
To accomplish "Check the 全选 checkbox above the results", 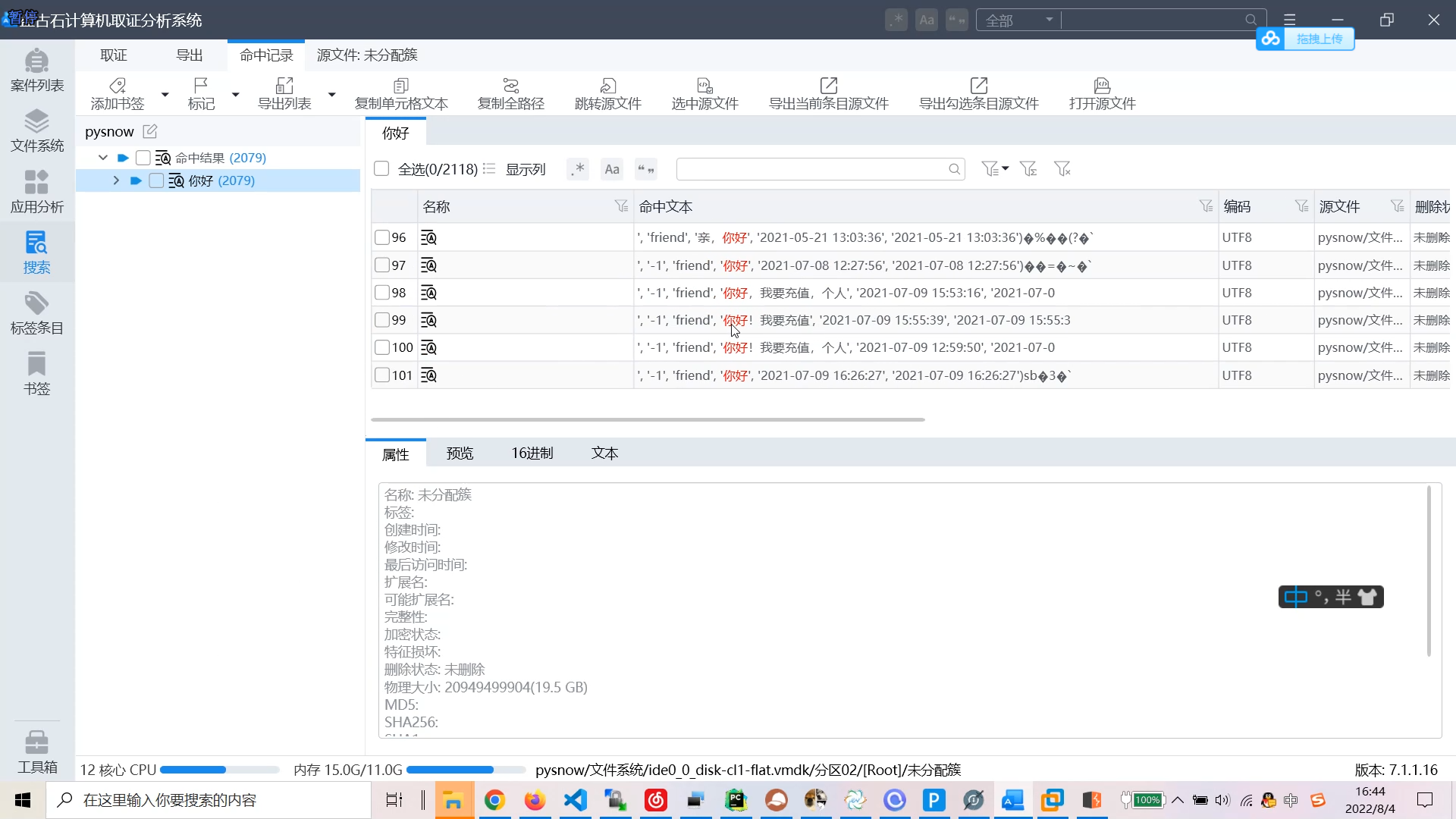I will (382, 169).
